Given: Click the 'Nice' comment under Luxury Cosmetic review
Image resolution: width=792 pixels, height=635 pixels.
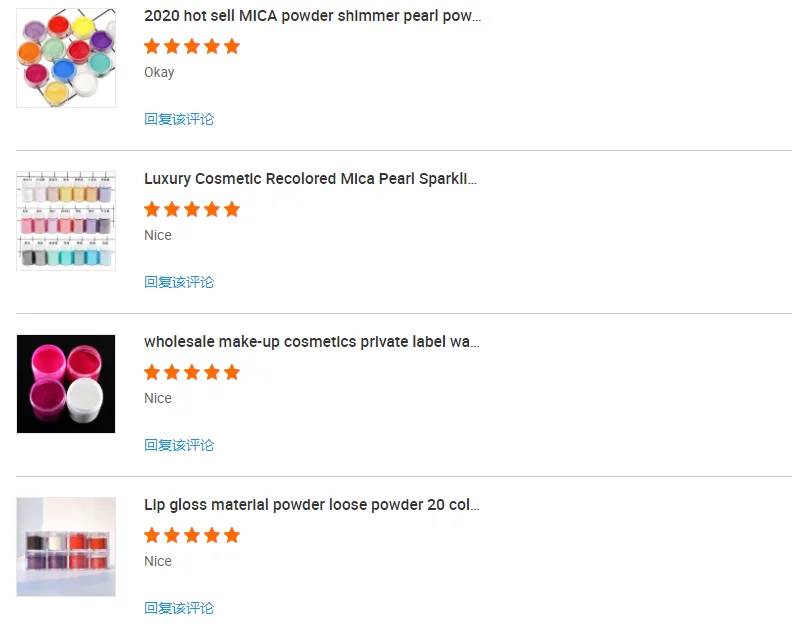Looking at the screenshot, I should pyautogui.click(x=158, y=235).
